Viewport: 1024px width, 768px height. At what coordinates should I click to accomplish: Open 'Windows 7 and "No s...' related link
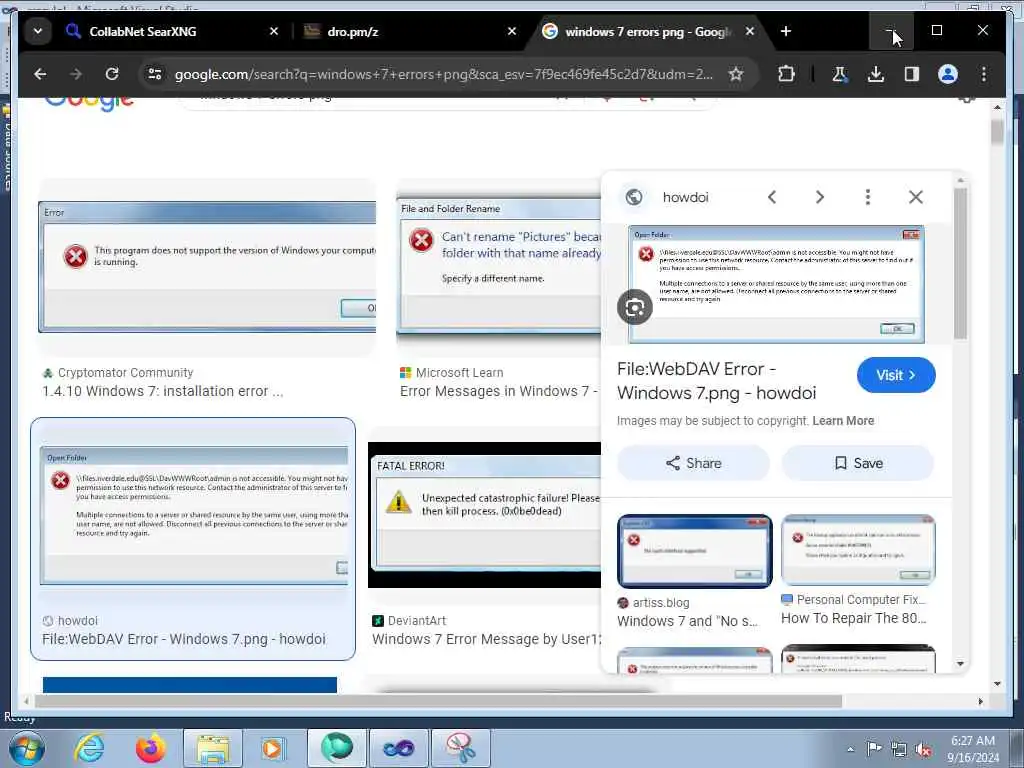coord(687,621)
